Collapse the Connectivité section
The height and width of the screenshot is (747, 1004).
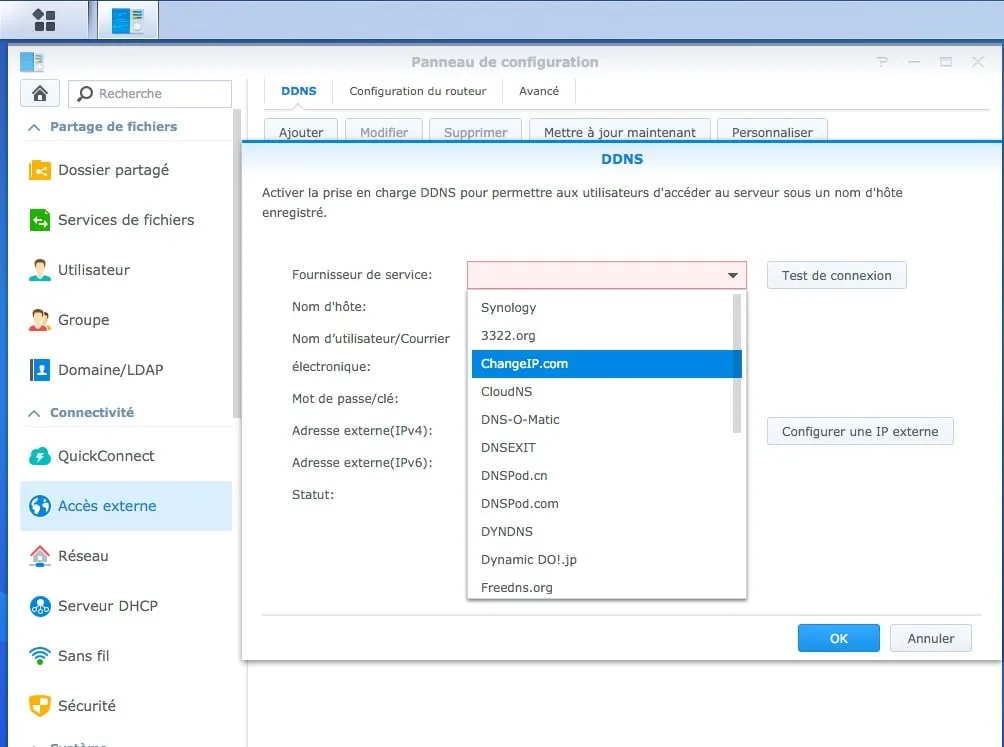(34, 413)
